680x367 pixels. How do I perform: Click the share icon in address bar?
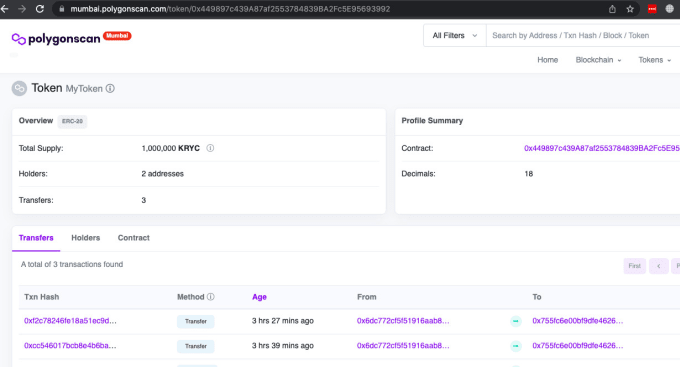(612, 9)
